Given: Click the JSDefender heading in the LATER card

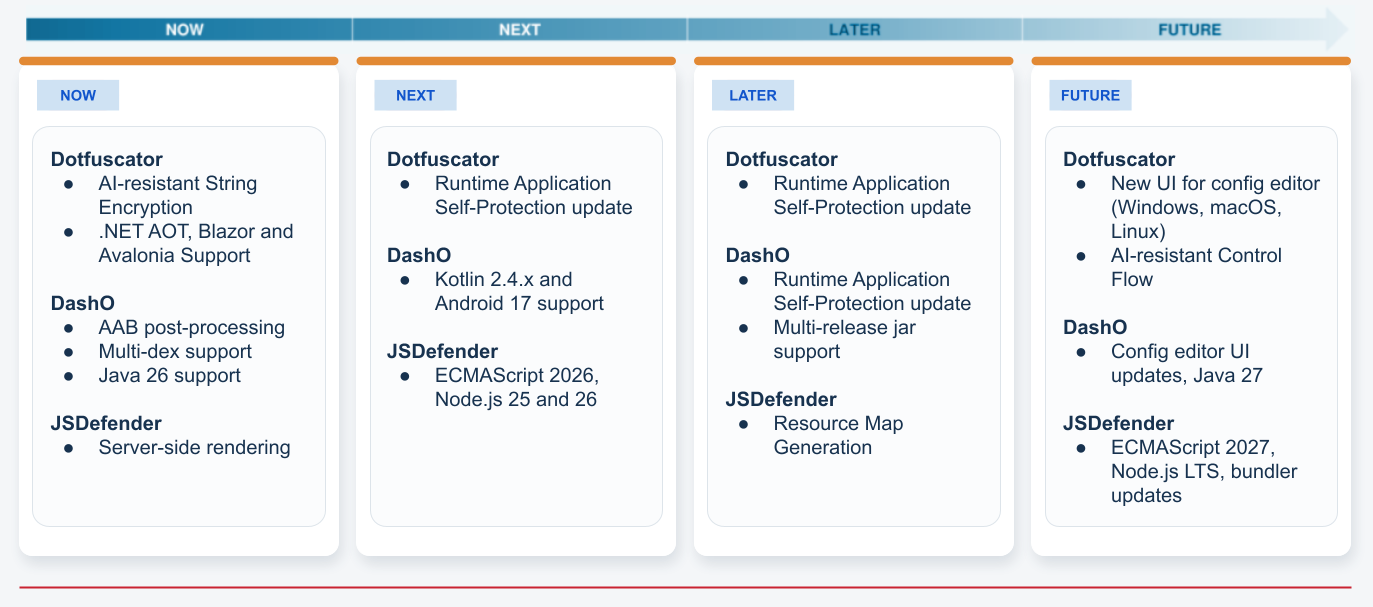Looking at the screenshot, I should (x=781, y=399).
